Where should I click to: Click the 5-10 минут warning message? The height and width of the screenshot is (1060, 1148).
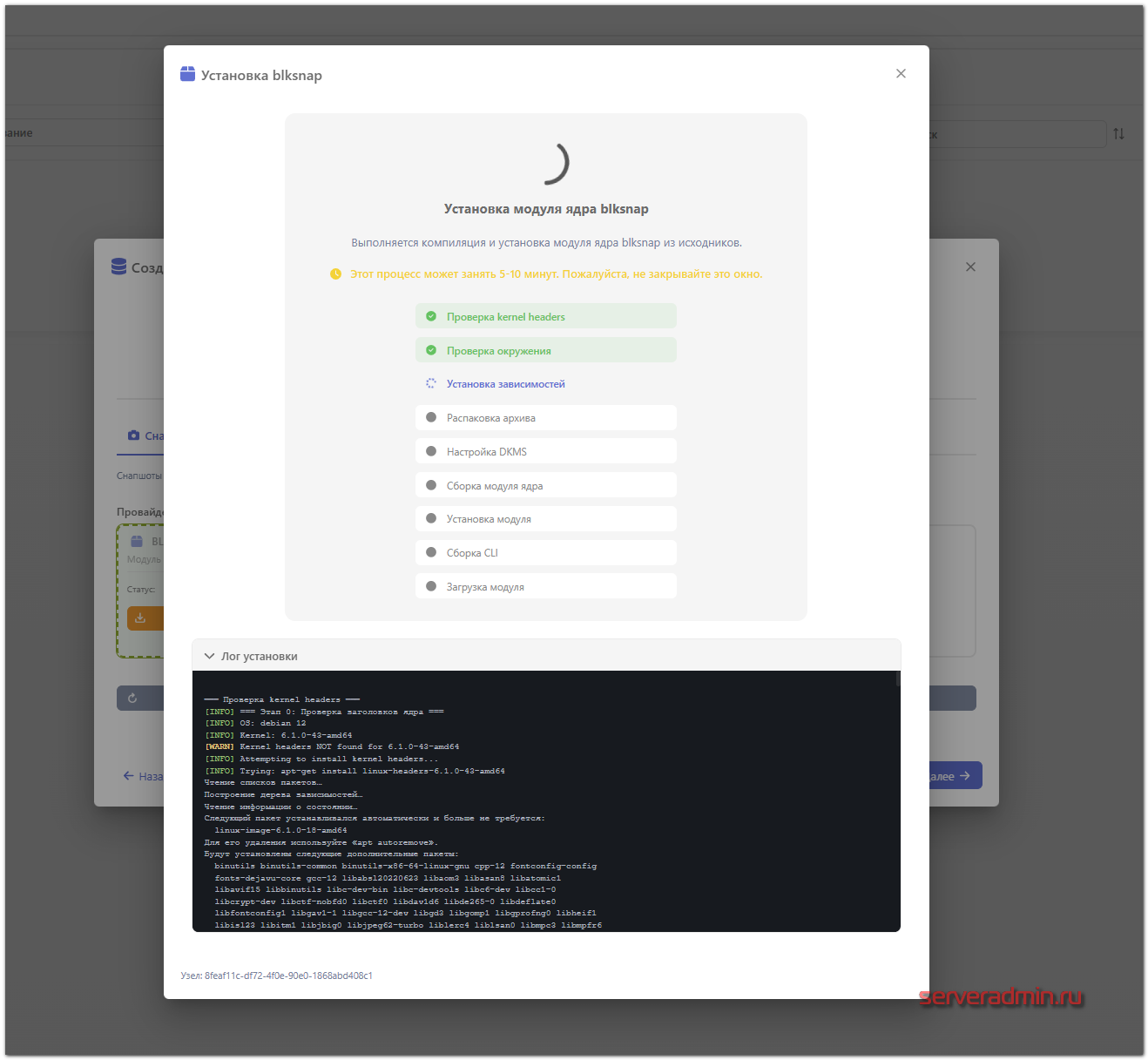click(556, 273)
